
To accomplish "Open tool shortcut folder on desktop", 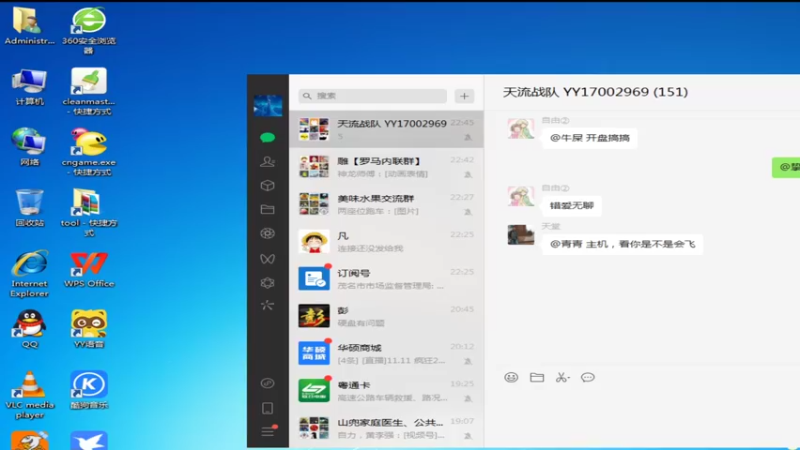I will 89,212.
